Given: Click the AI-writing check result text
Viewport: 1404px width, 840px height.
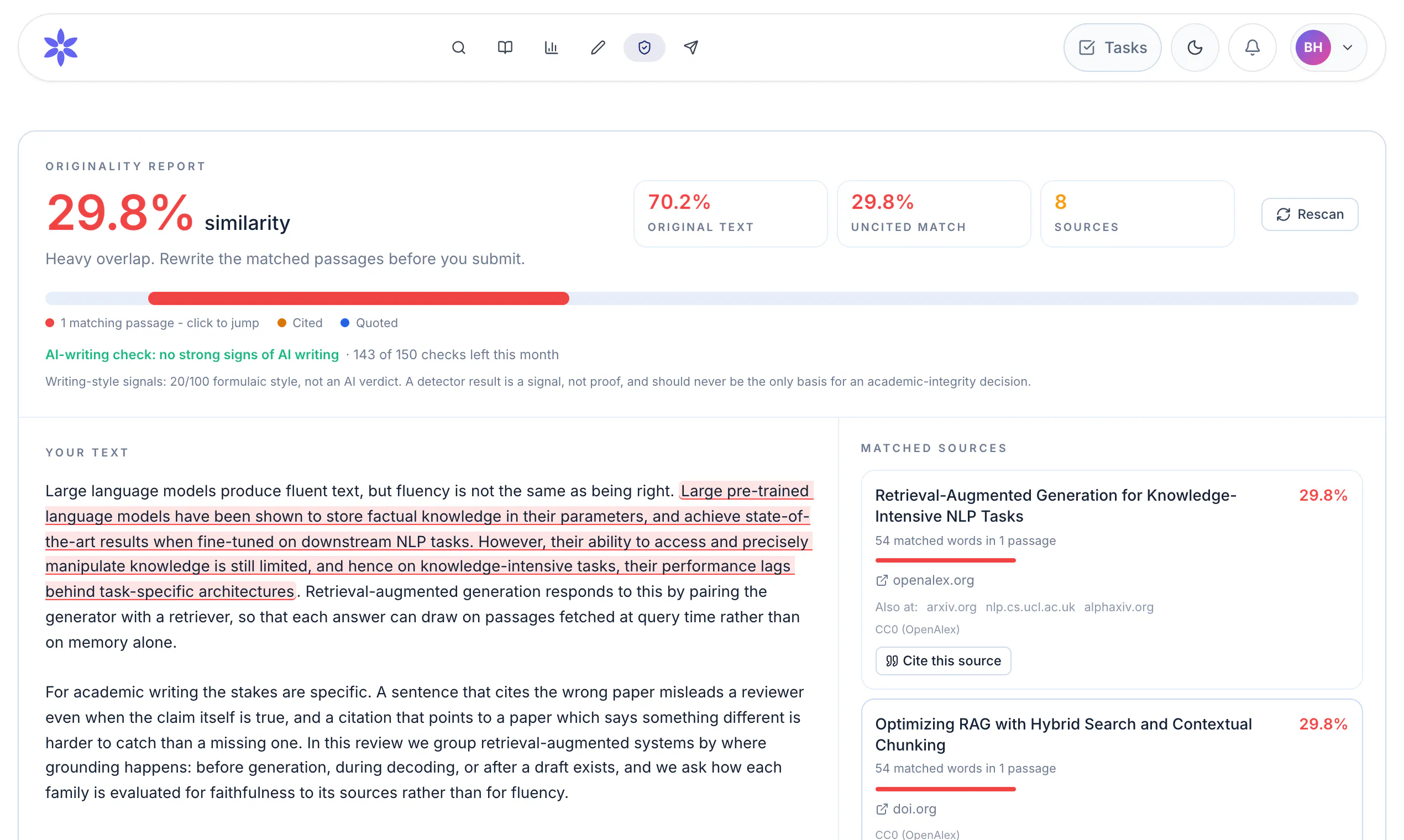Looking at the screenshot, I should pyautogui.click(x=192, y=354).
